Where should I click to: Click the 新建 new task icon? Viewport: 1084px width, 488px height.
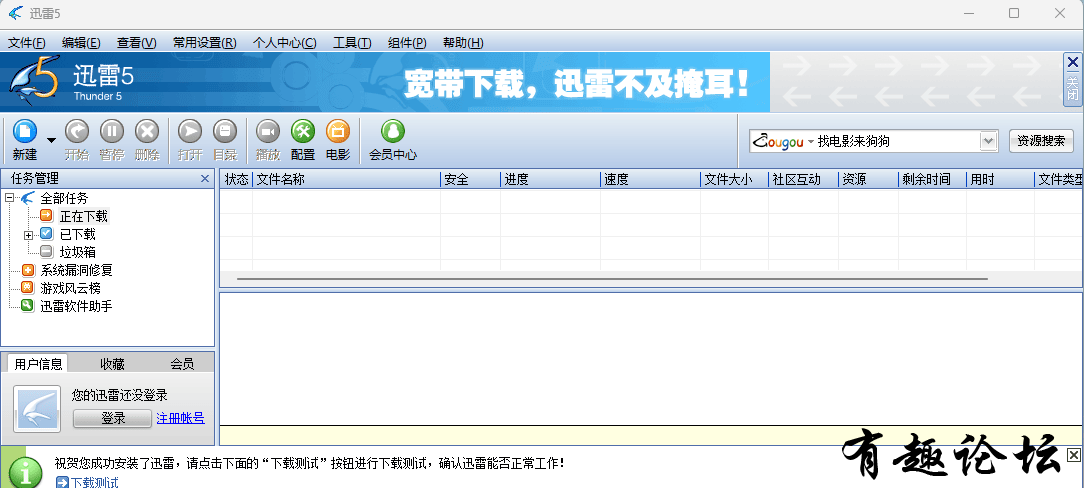point(25,131)
